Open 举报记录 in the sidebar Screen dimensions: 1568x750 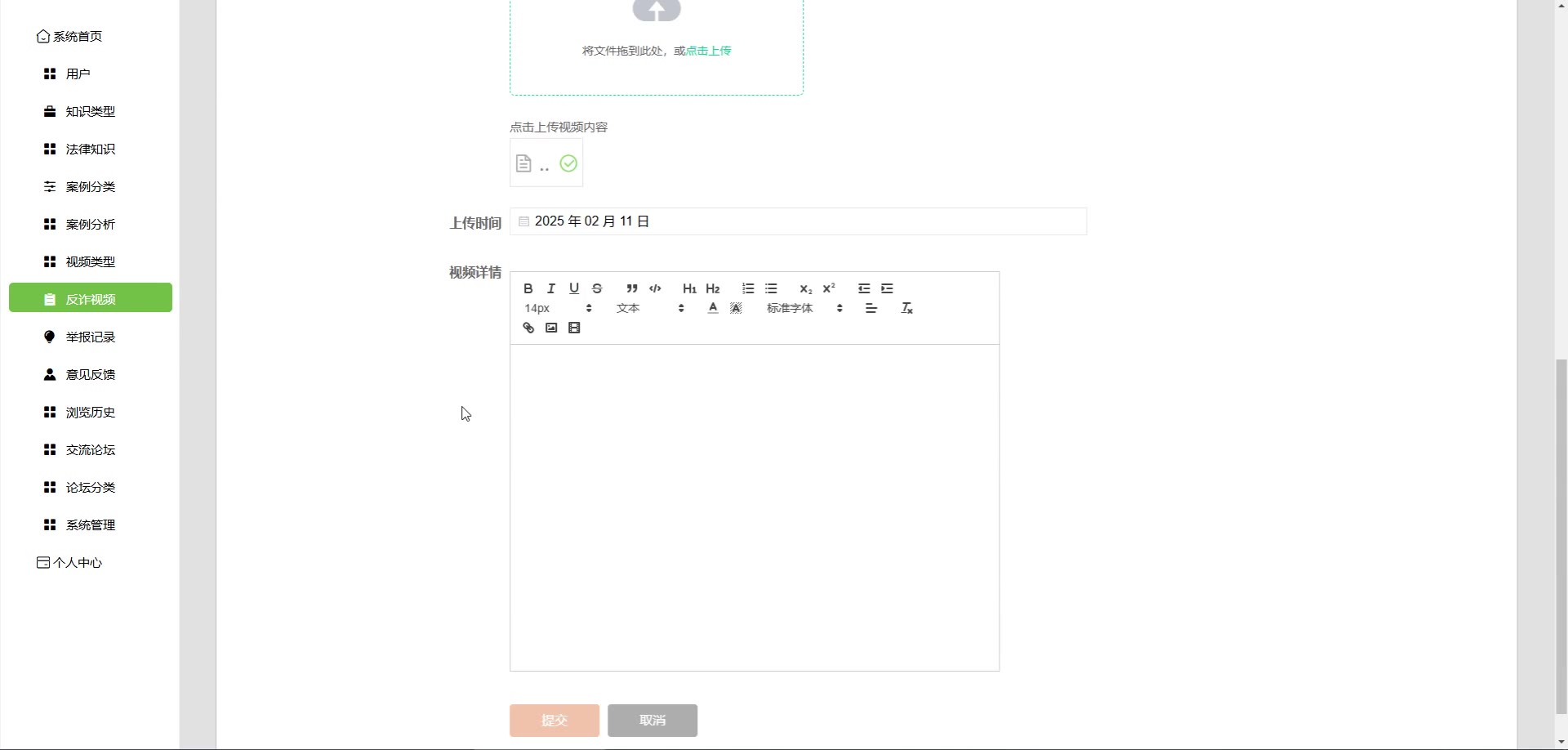click(x=91, y=337)
